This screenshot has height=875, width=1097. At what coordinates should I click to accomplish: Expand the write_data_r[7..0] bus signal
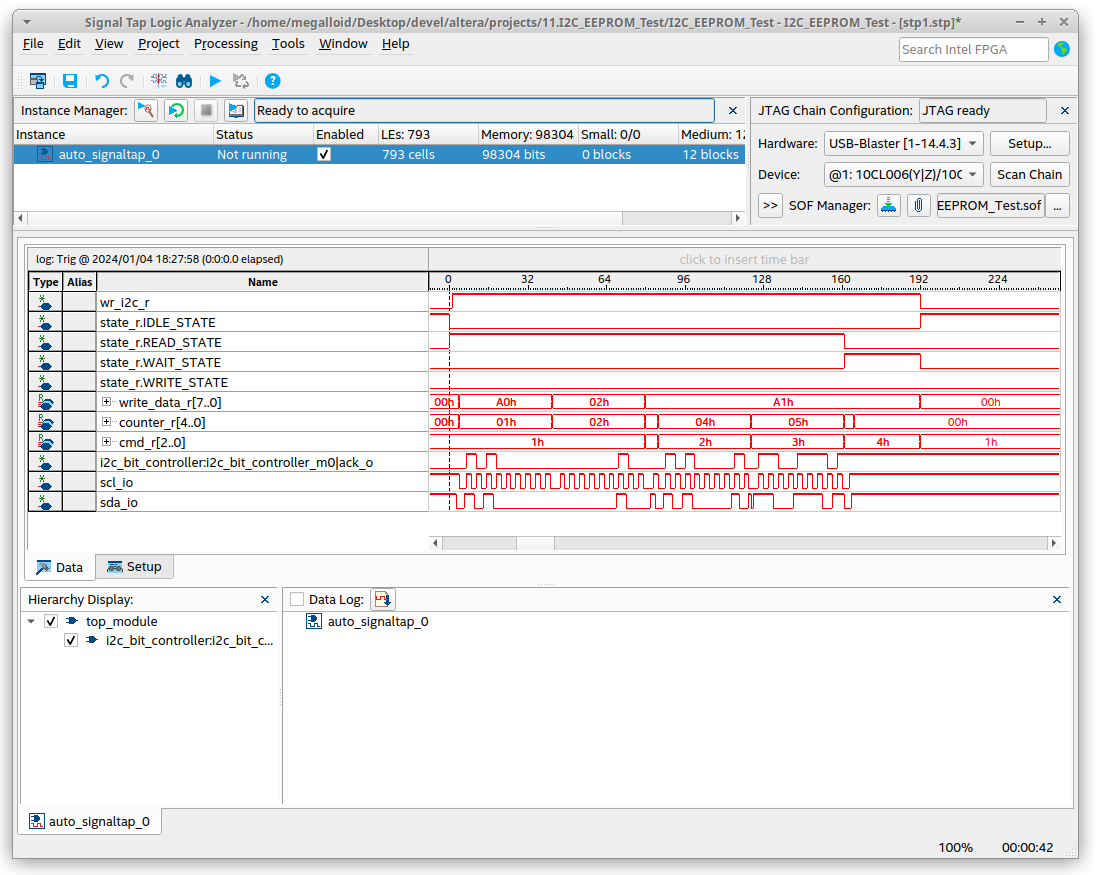tap(107, 402)
